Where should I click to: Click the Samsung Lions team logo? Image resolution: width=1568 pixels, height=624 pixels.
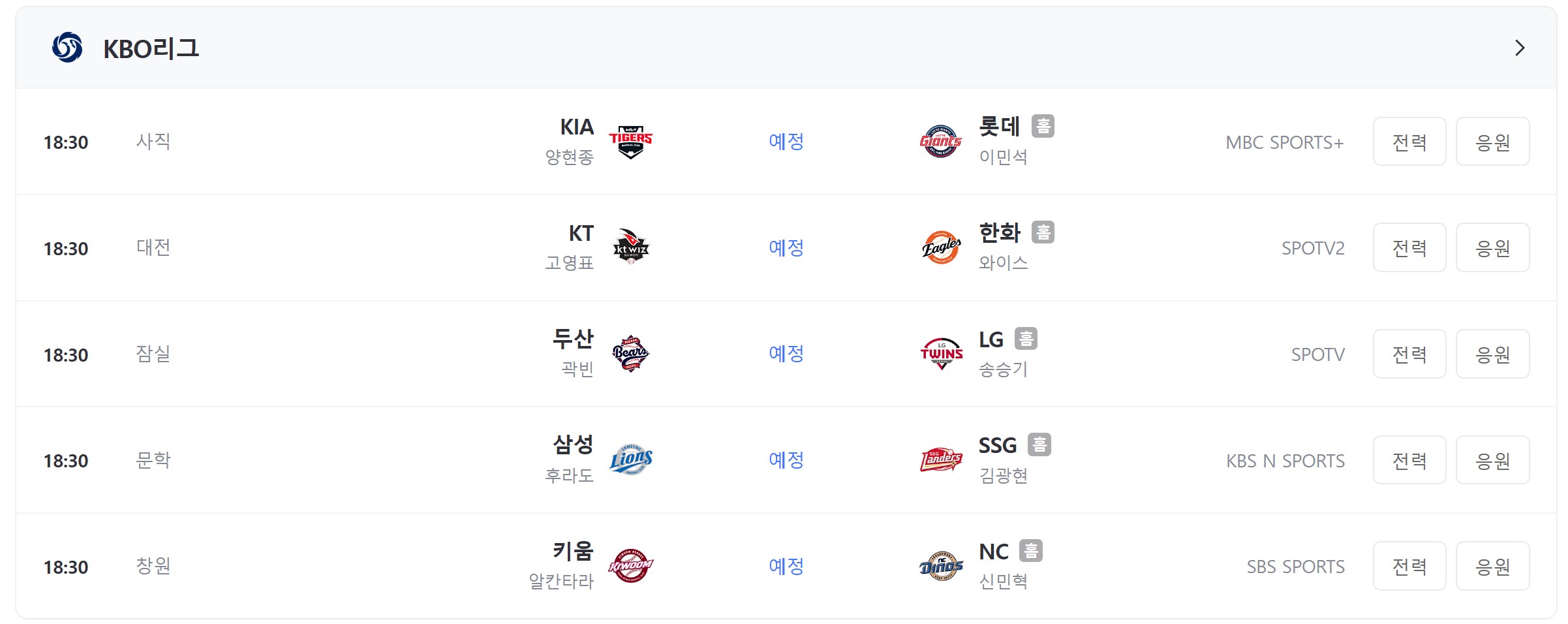630,460
